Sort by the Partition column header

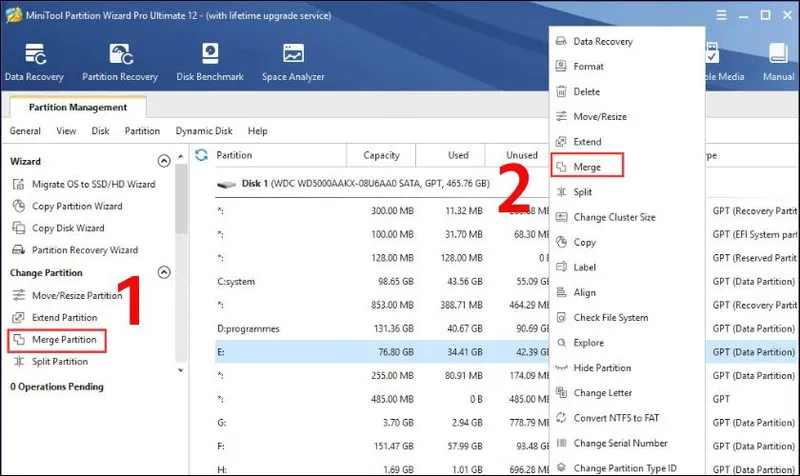280,155
